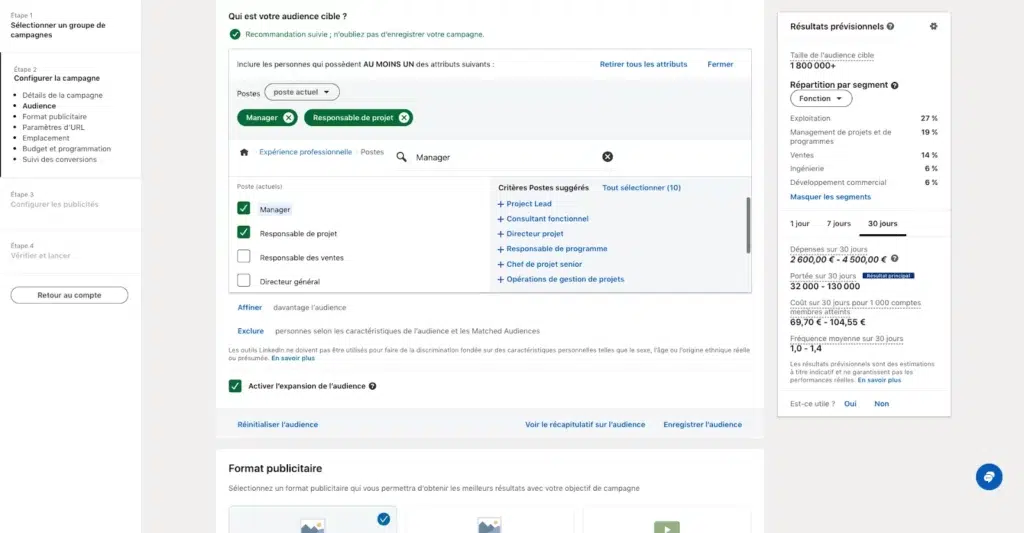Open settings gear in Résultats prévisionnels

[x=933, y=26]
